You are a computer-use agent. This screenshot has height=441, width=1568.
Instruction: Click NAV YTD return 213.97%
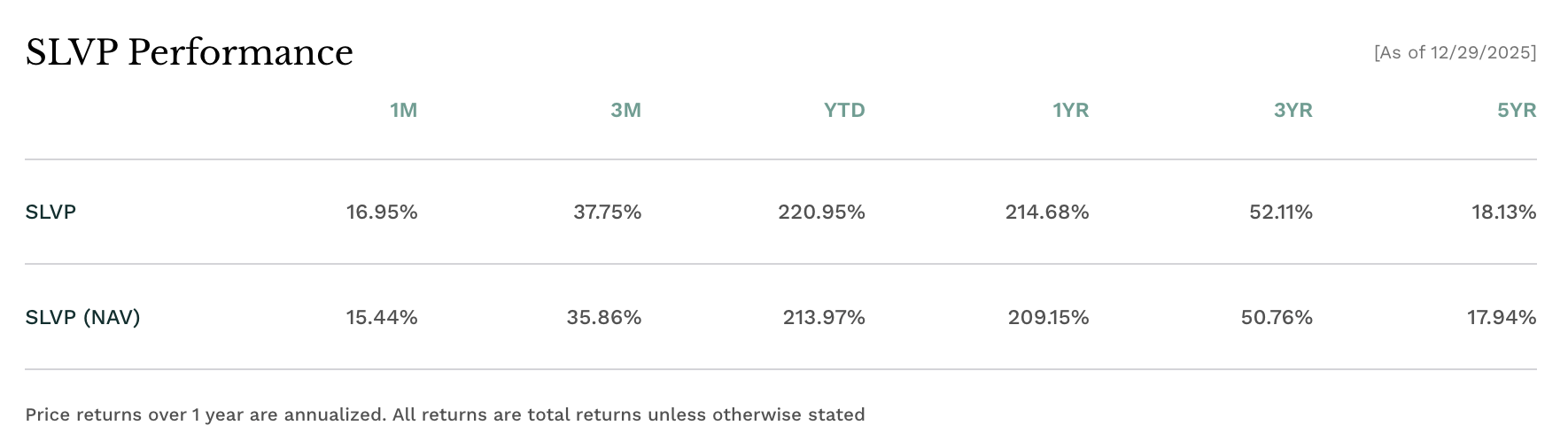(x=823, y=317)
